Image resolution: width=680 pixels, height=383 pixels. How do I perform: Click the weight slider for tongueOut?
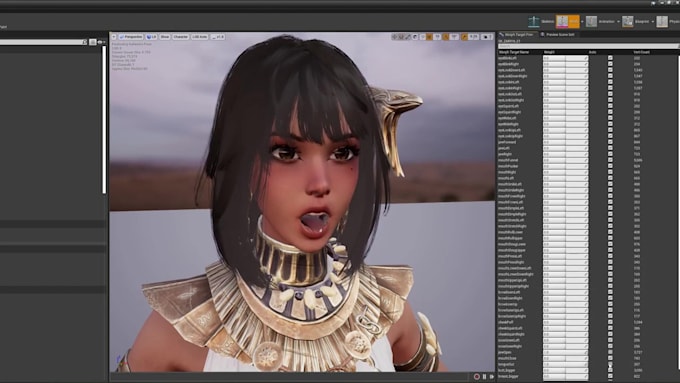coord(566,364)
